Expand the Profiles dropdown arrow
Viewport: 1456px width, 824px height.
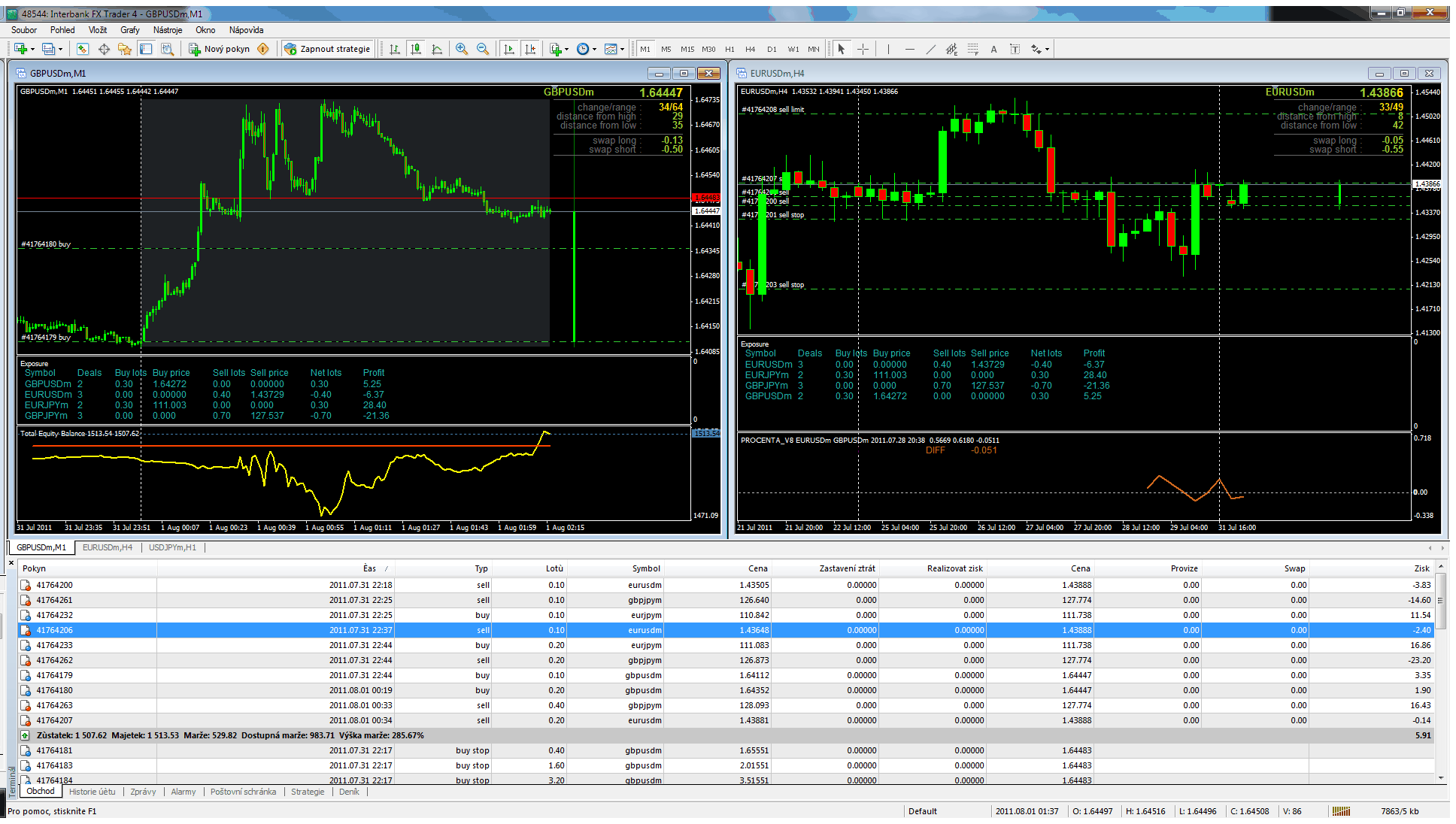pos(60,49)
